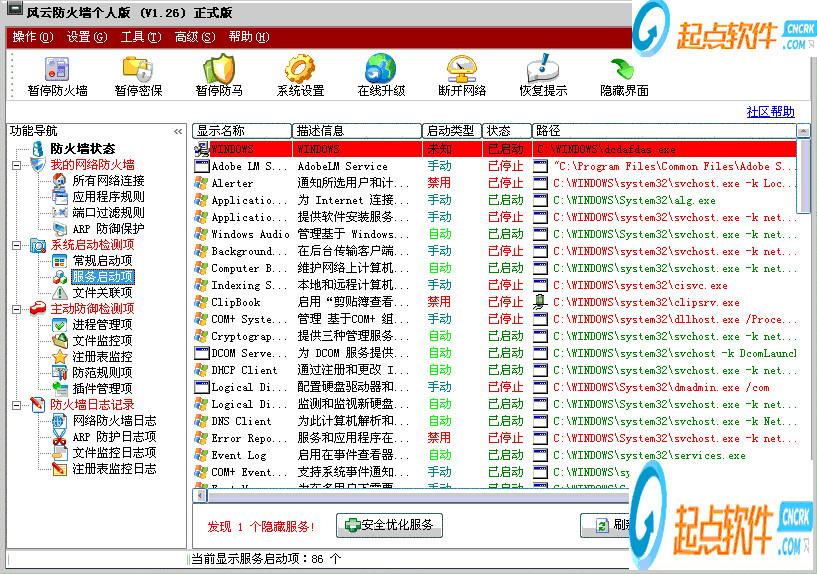Viewport: 817px width, 574px height.
Task: Select the Indexing S... service row
Action: 494,285
